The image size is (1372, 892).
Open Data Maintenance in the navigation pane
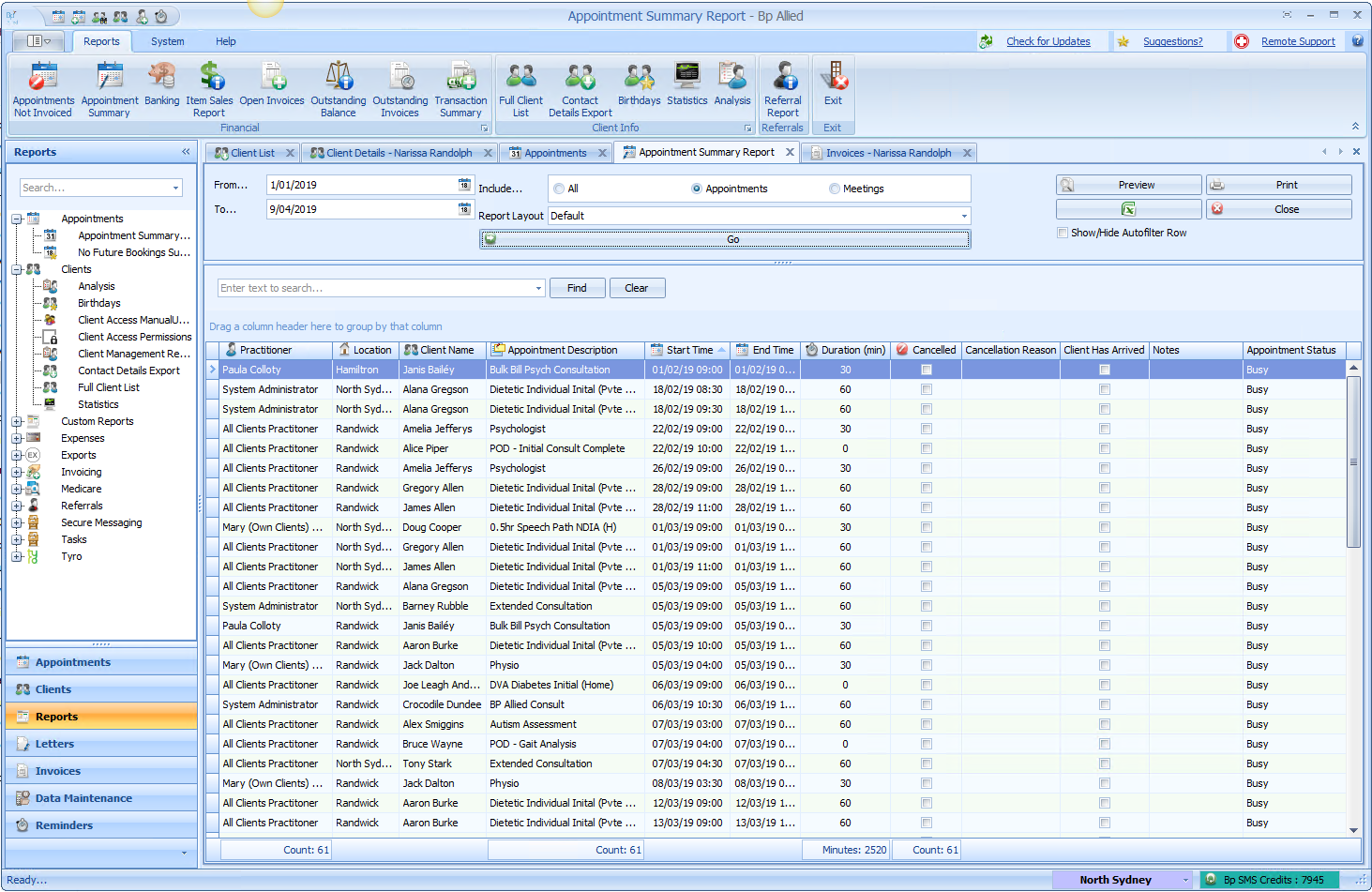101,798
